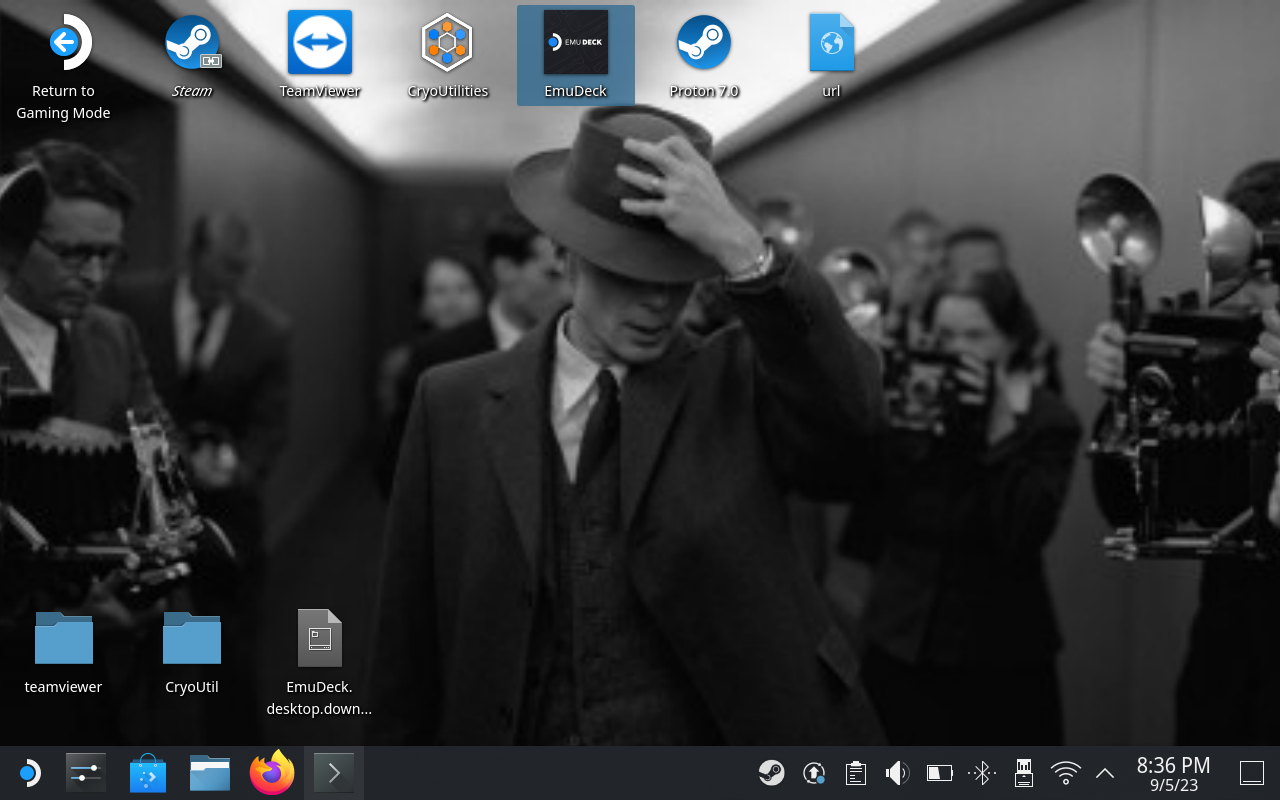1280x800 pixels.
Task: Open Dolphin file manager in taskbar
Action: click(x=210, y=773)
